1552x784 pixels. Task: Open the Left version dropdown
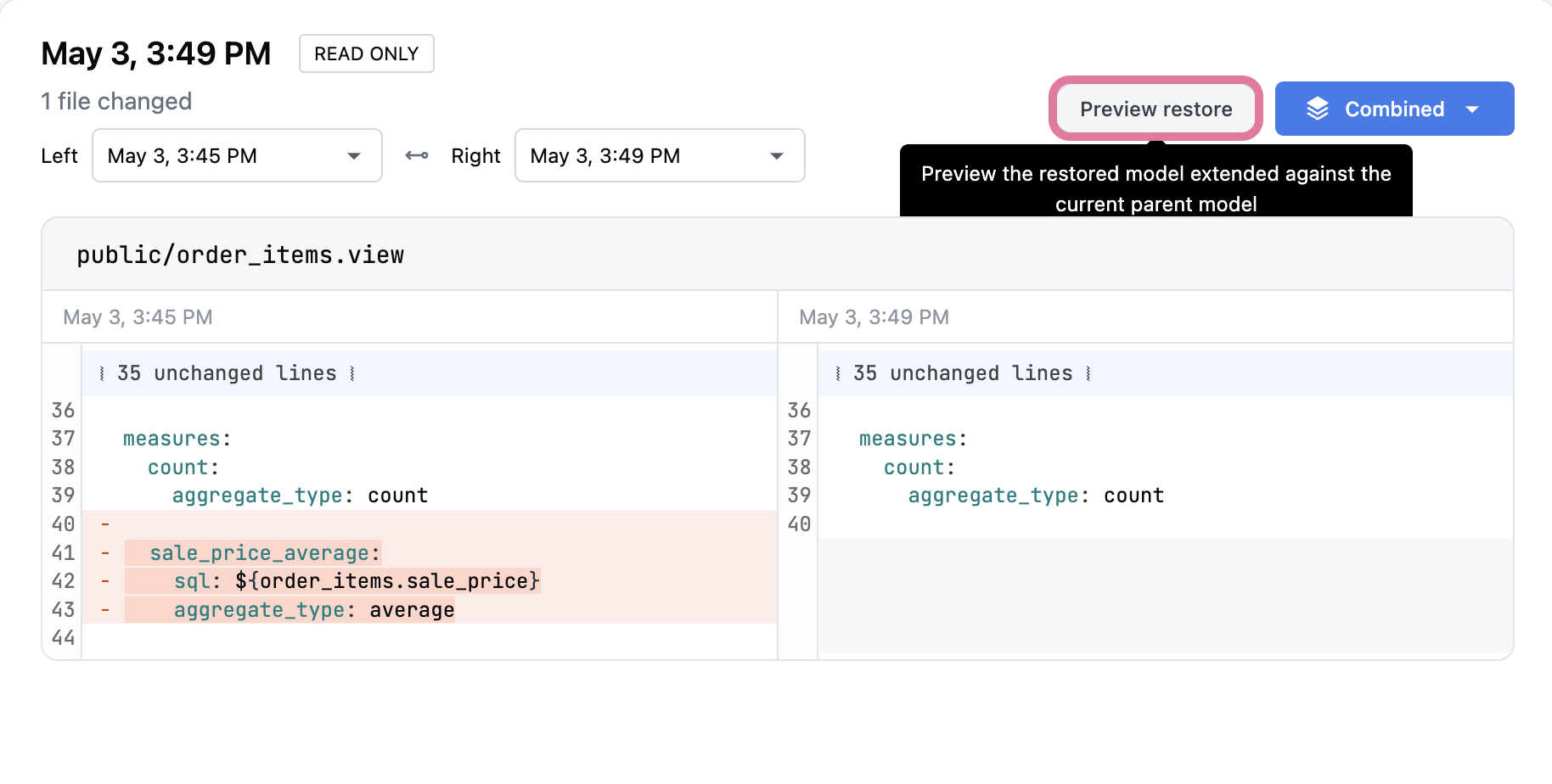tap(236, 156)
